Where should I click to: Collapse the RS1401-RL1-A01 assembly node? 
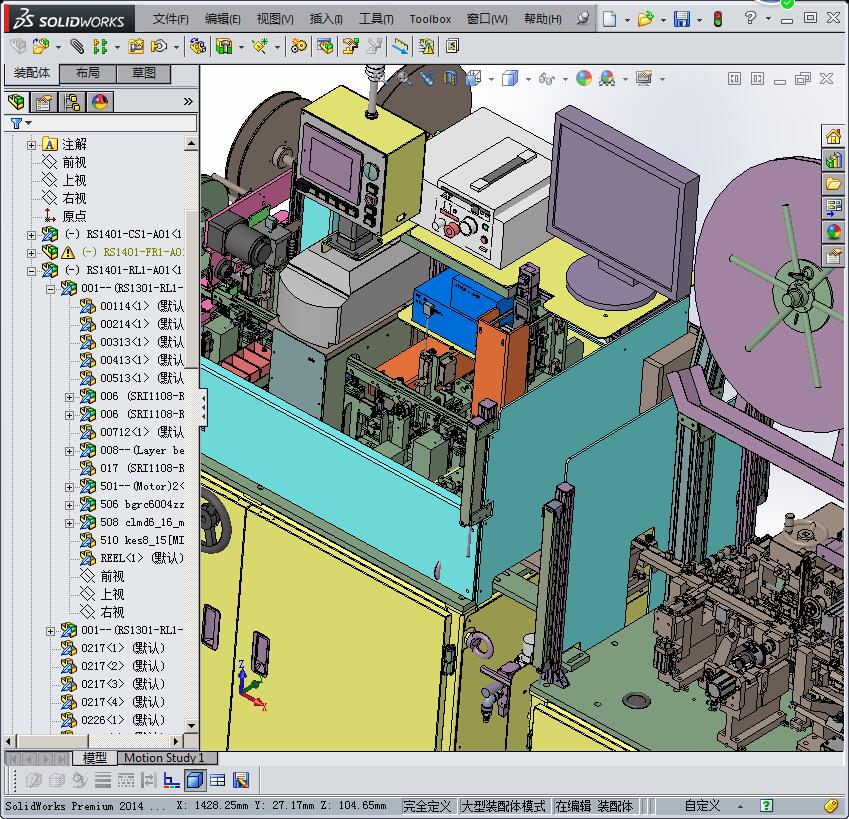pos(31,271)
